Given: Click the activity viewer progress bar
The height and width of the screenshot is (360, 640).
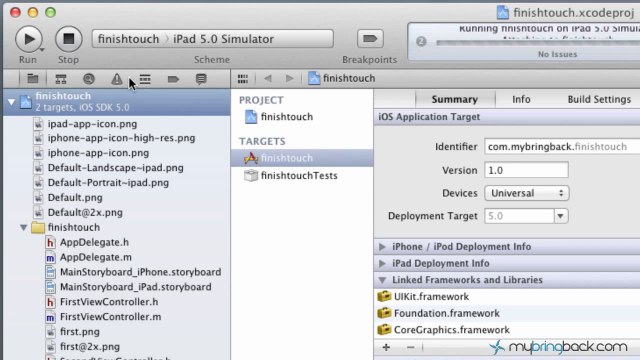Looking at the screenshot, I should pyautogui.click(x=538, y=42).
